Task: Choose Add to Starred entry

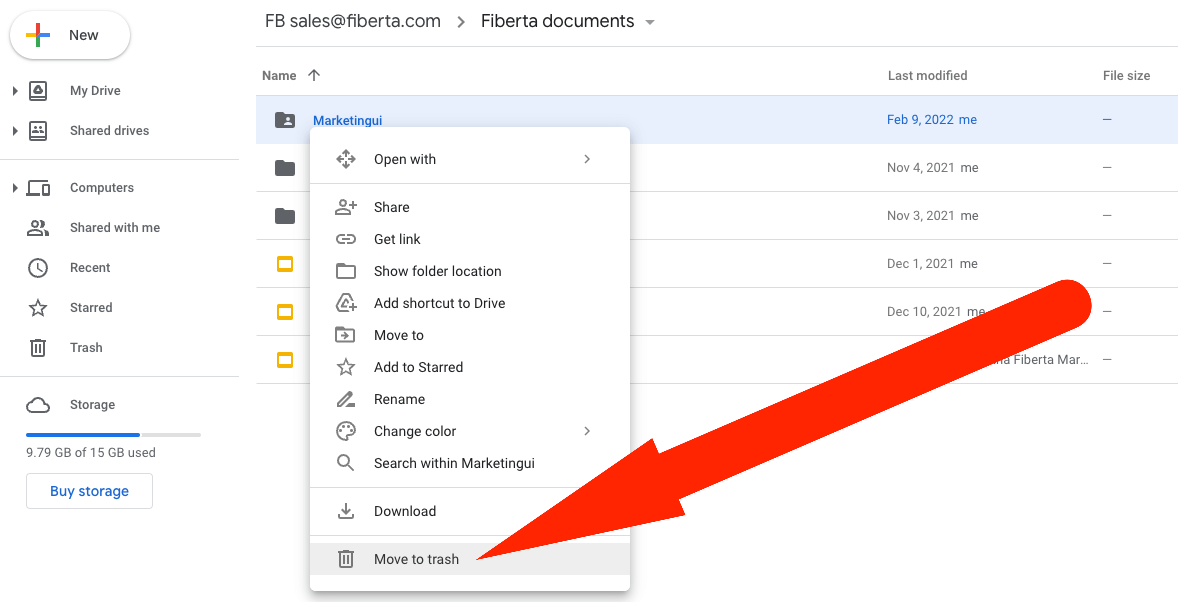Action: (x=470, y=368)
